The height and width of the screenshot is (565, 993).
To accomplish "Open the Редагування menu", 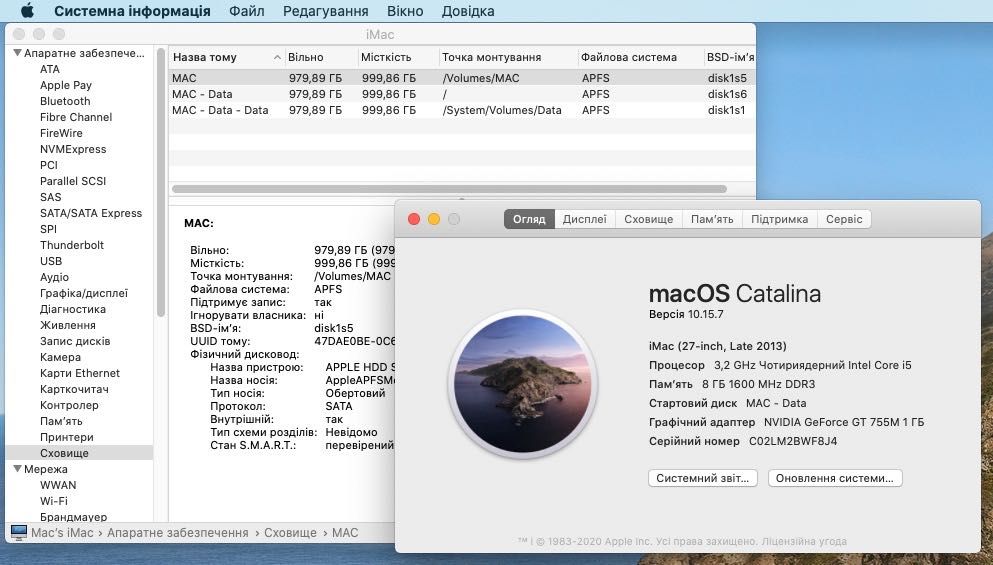I will (326, 11).
